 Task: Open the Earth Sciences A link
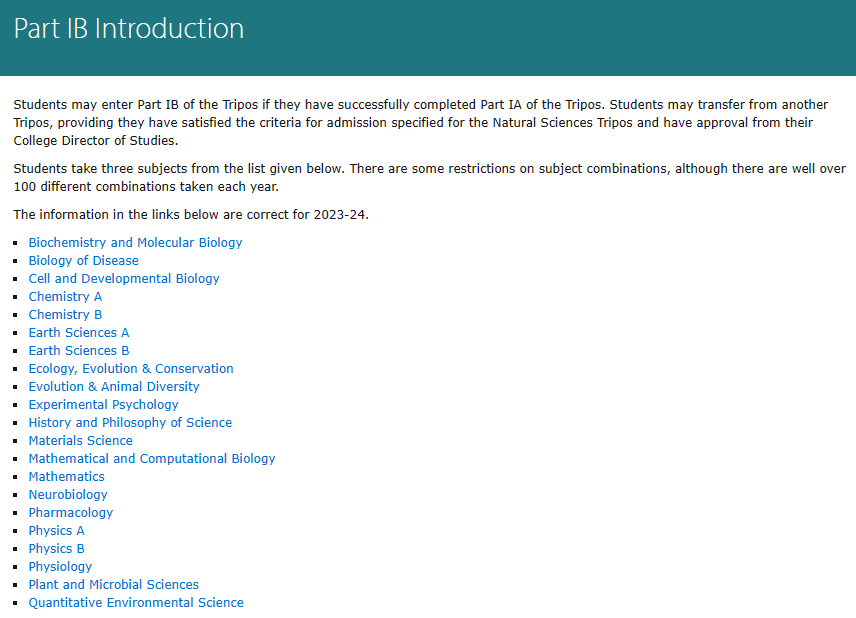(79, 333)
